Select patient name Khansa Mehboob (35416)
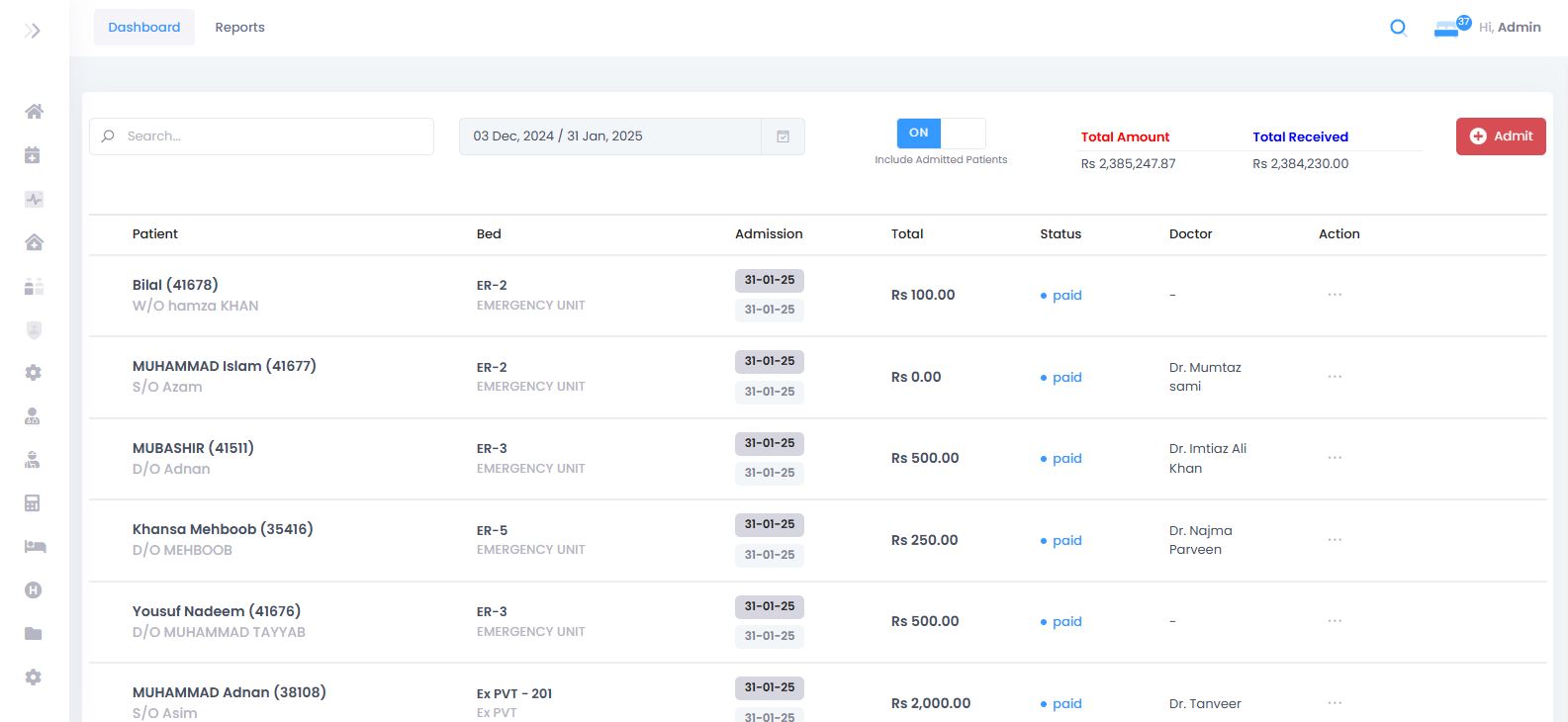The height and width of the screenshot is (722, 1568). tap(223, 529)
